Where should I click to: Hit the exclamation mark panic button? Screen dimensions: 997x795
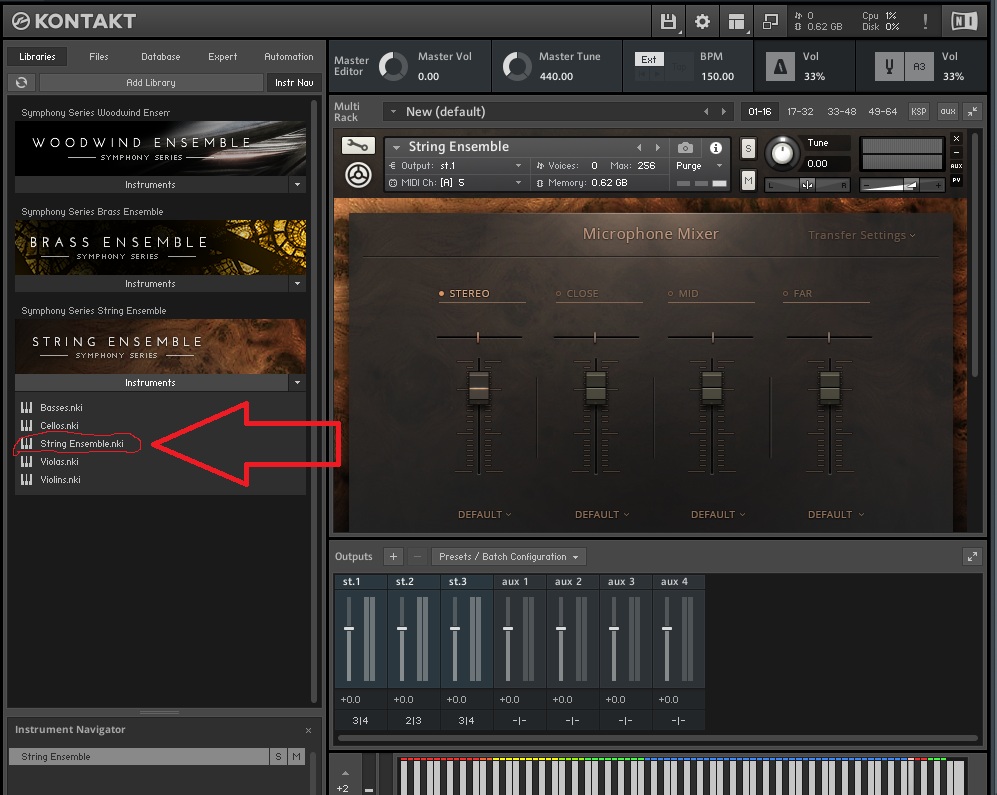[925, 22]
